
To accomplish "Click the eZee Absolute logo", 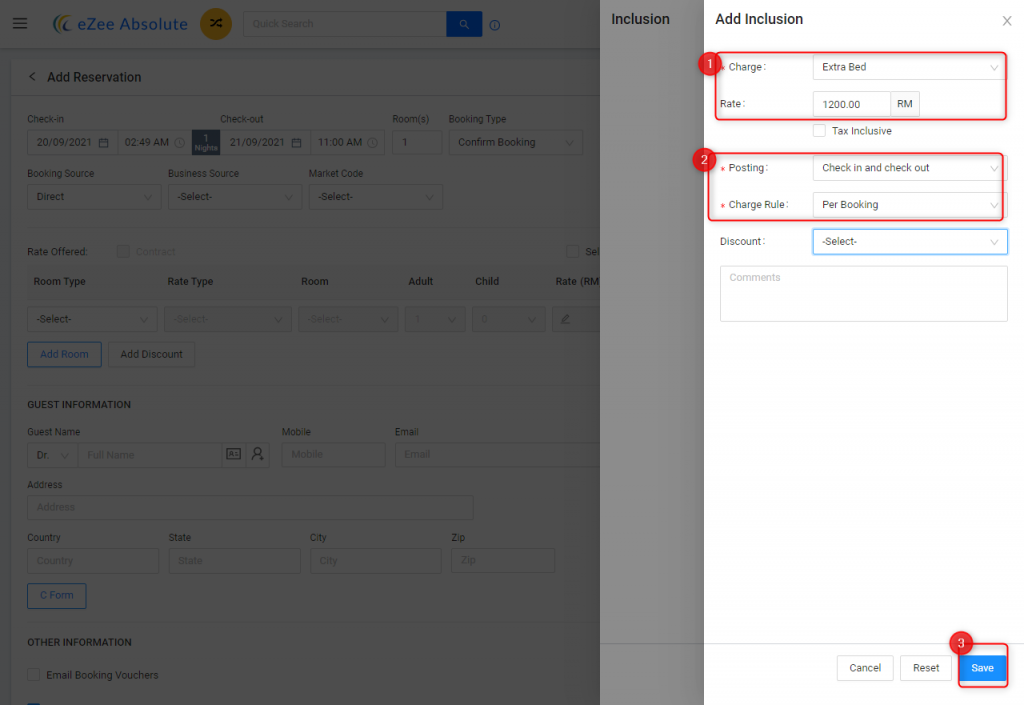I will [120, 24].
